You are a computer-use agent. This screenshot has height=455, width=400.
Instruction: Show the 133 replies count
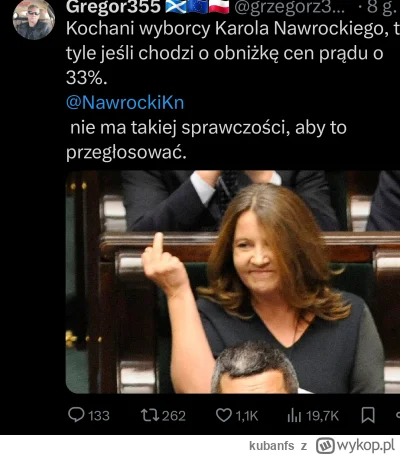pos(99,416)
